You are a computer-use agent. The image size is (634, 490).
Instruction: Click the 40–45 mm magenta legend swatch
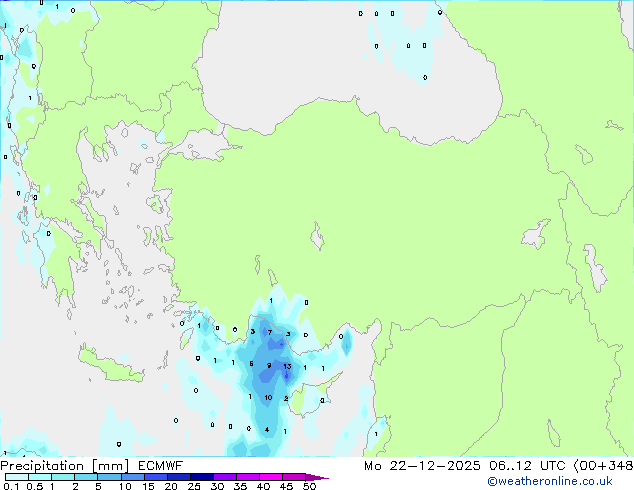pyautogui.click(x=271, y=477)
